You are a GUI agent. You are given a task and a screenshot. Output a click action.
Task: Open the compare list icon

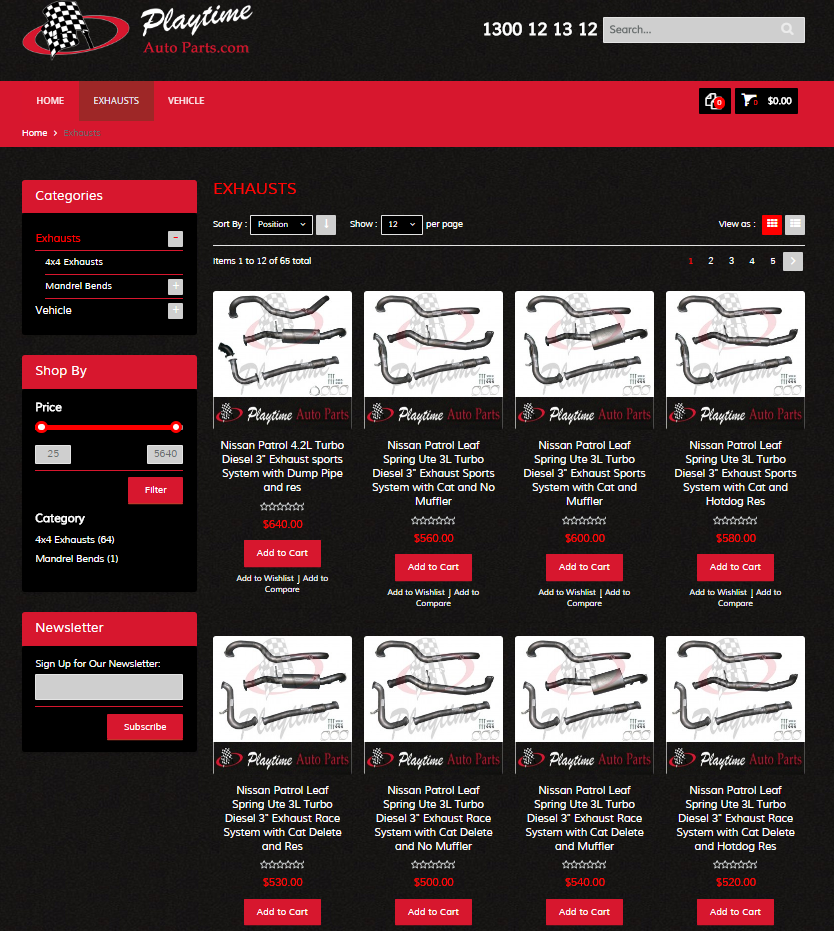coord(714,101)
